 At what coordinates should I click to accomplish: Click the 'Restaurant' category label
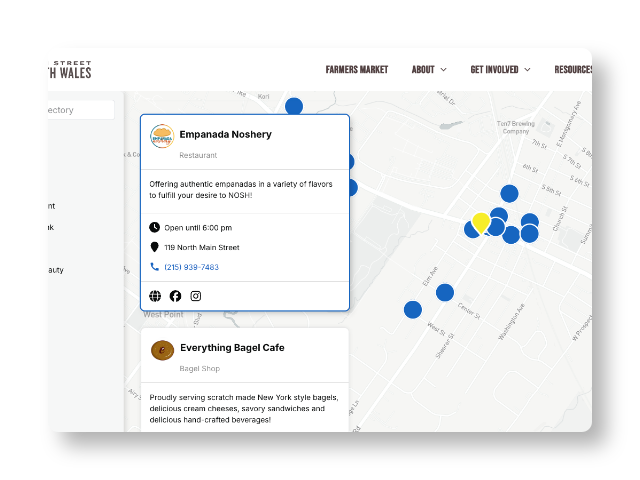click(x=198, y=155)
